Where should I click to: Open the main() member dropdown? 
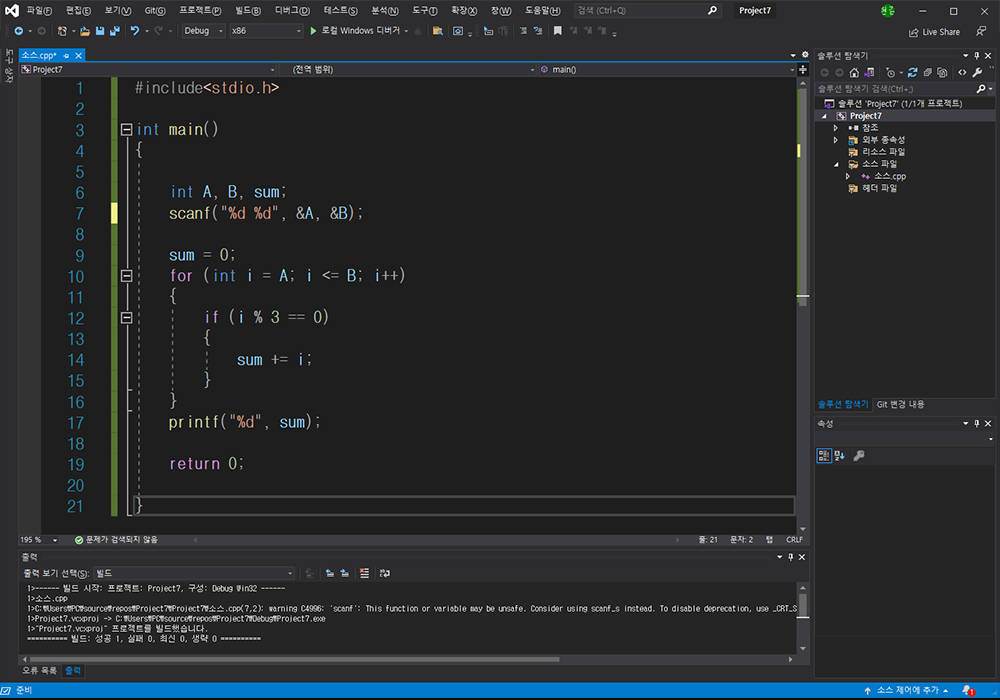pyautogui.click(x=667, y=69)
